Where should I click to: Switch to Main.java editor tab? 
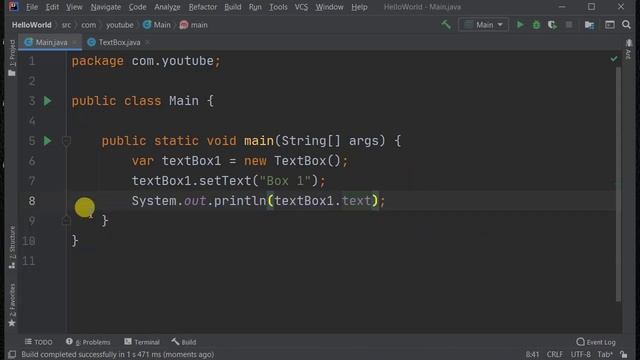(51, 42)
